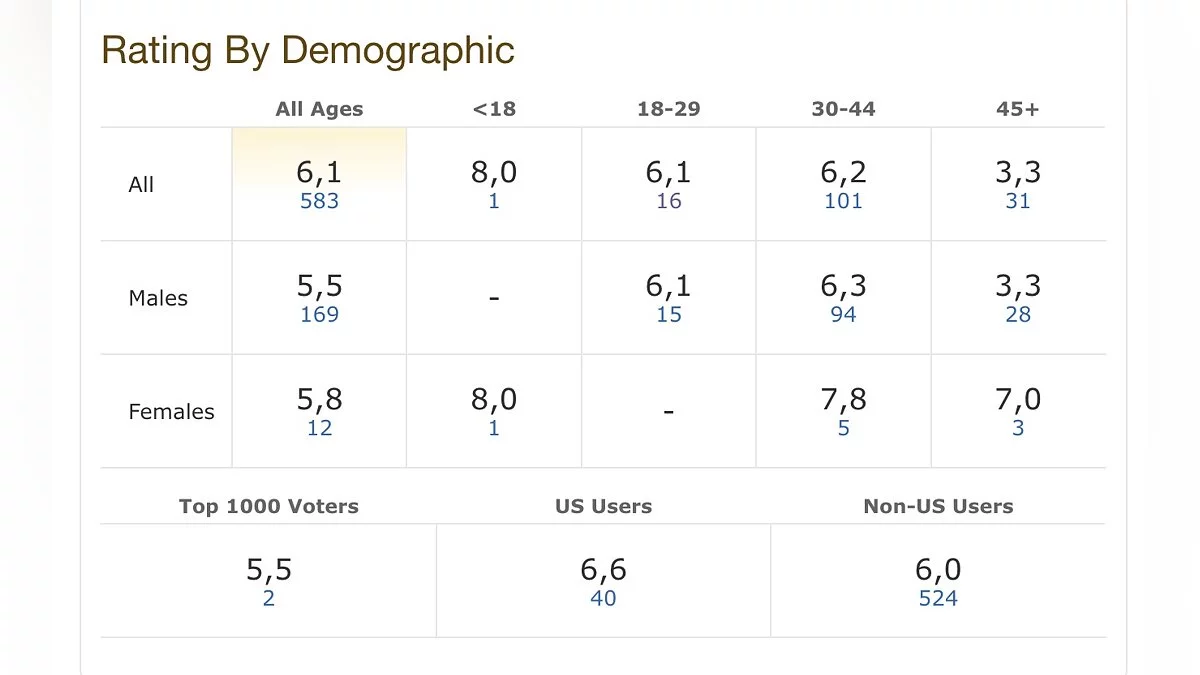Select the 6,6 US Users rating value
The height and width of the screenshot is (675, 1200).
(x=603, y=570)
